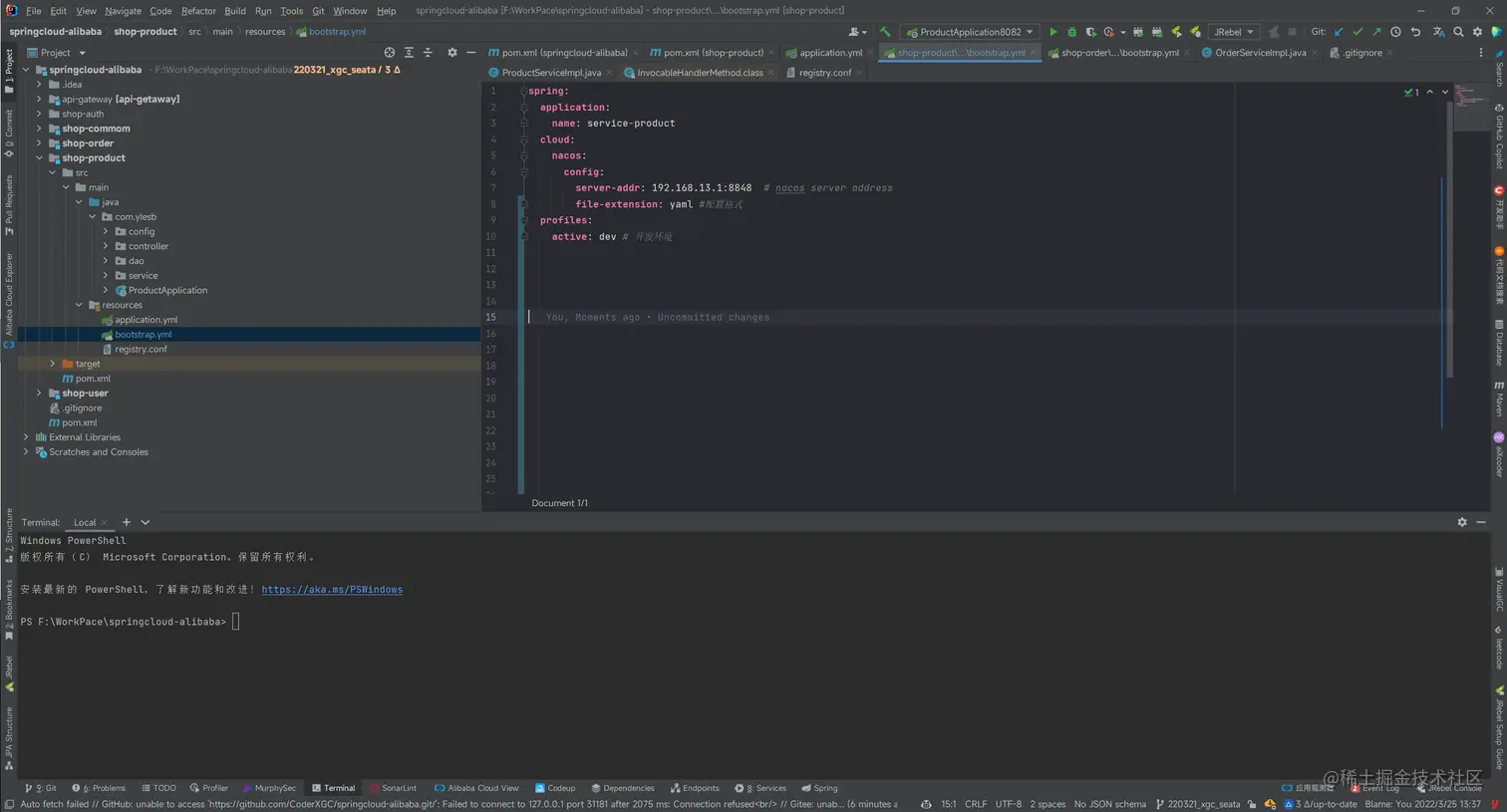Viewport: 1507px width, 812px height.
Task: Open the aka.ms/PSWindows link in terminal
Action: click(x=332, y=590)
